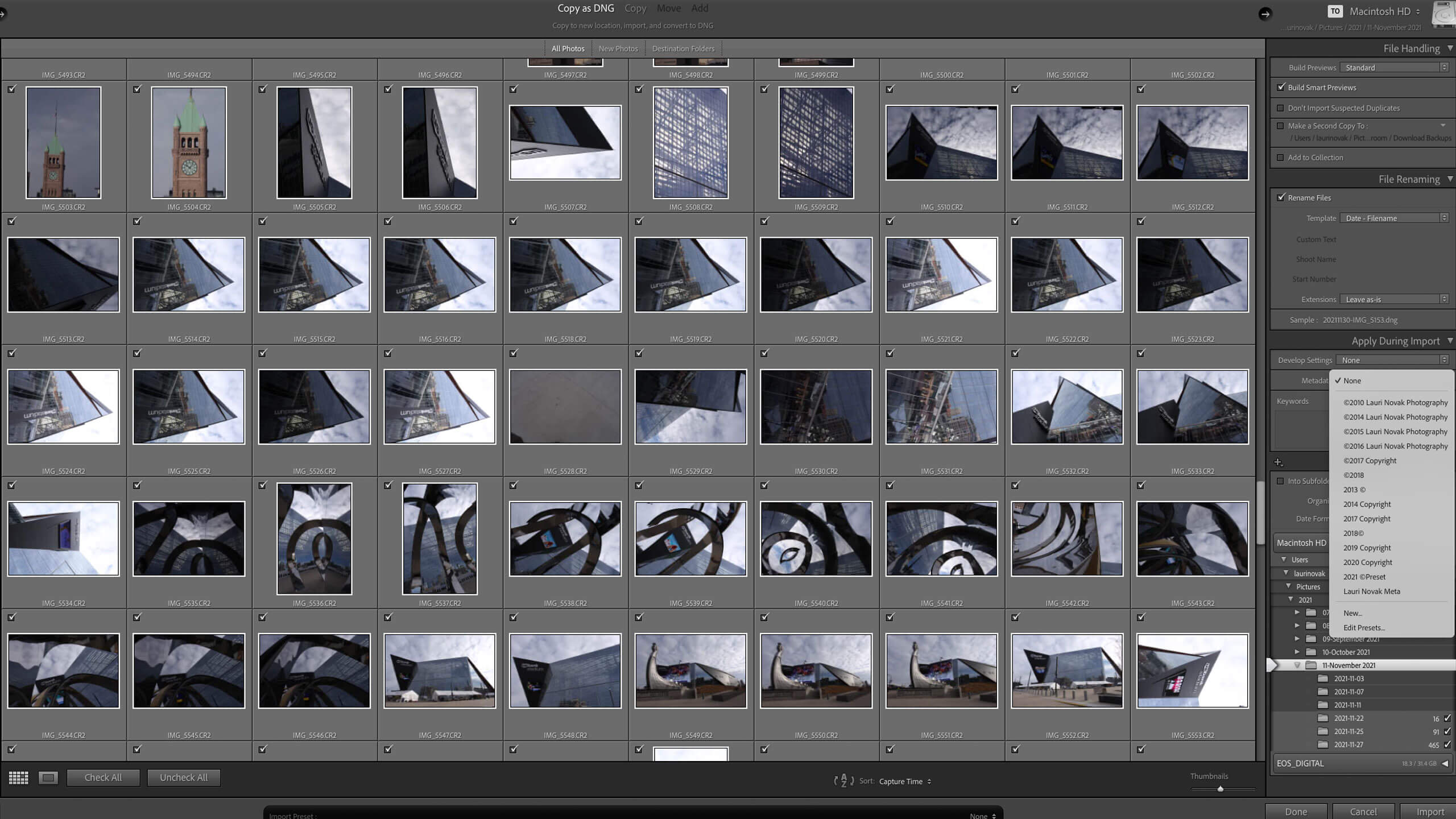
Task: Open Extensions Leave as-is dropdown
Action: coord(1394,300)
